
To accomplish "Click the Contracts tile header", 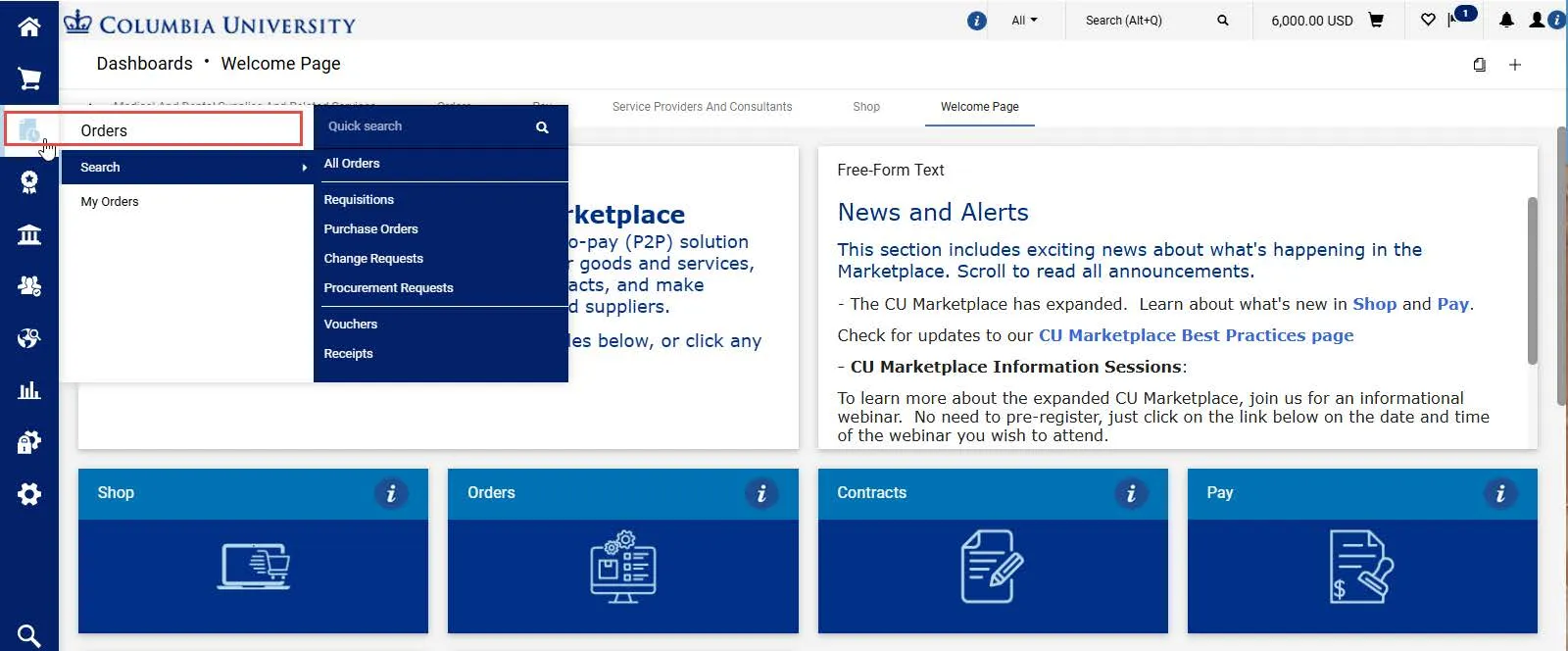I will [x=993, y=494].
